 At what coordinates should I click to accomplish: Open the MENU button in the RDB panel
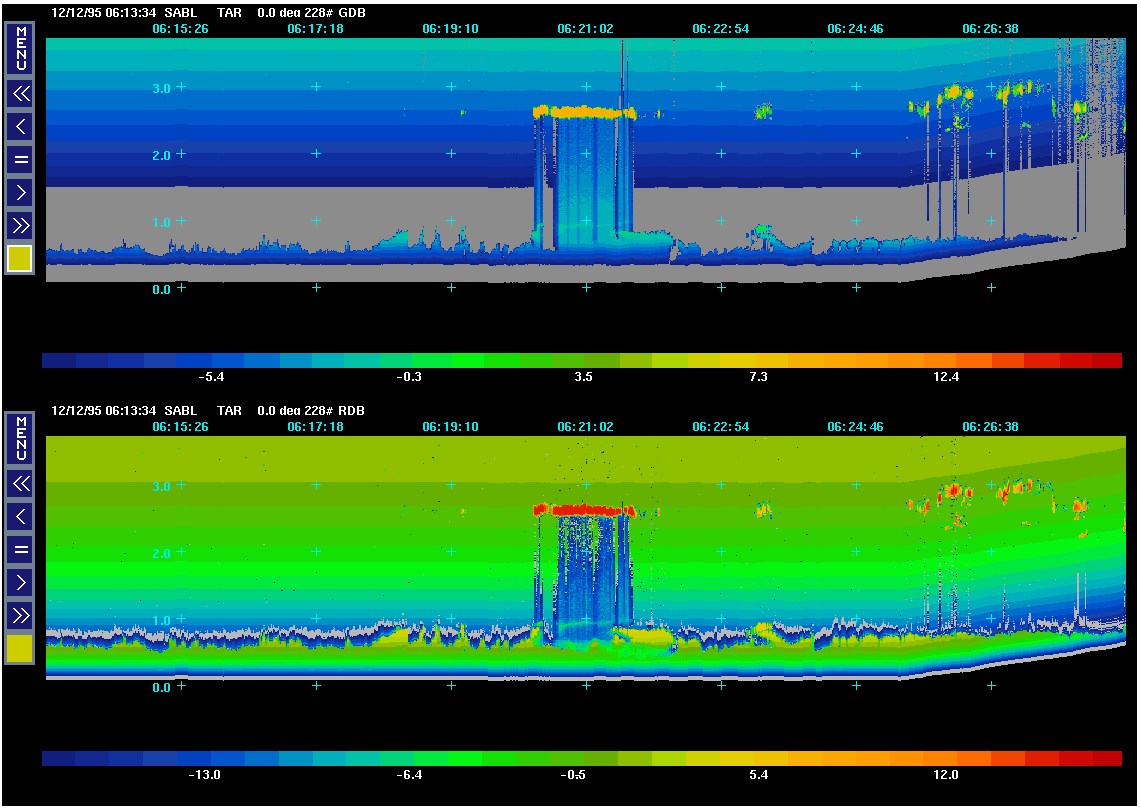coord(21,440)
